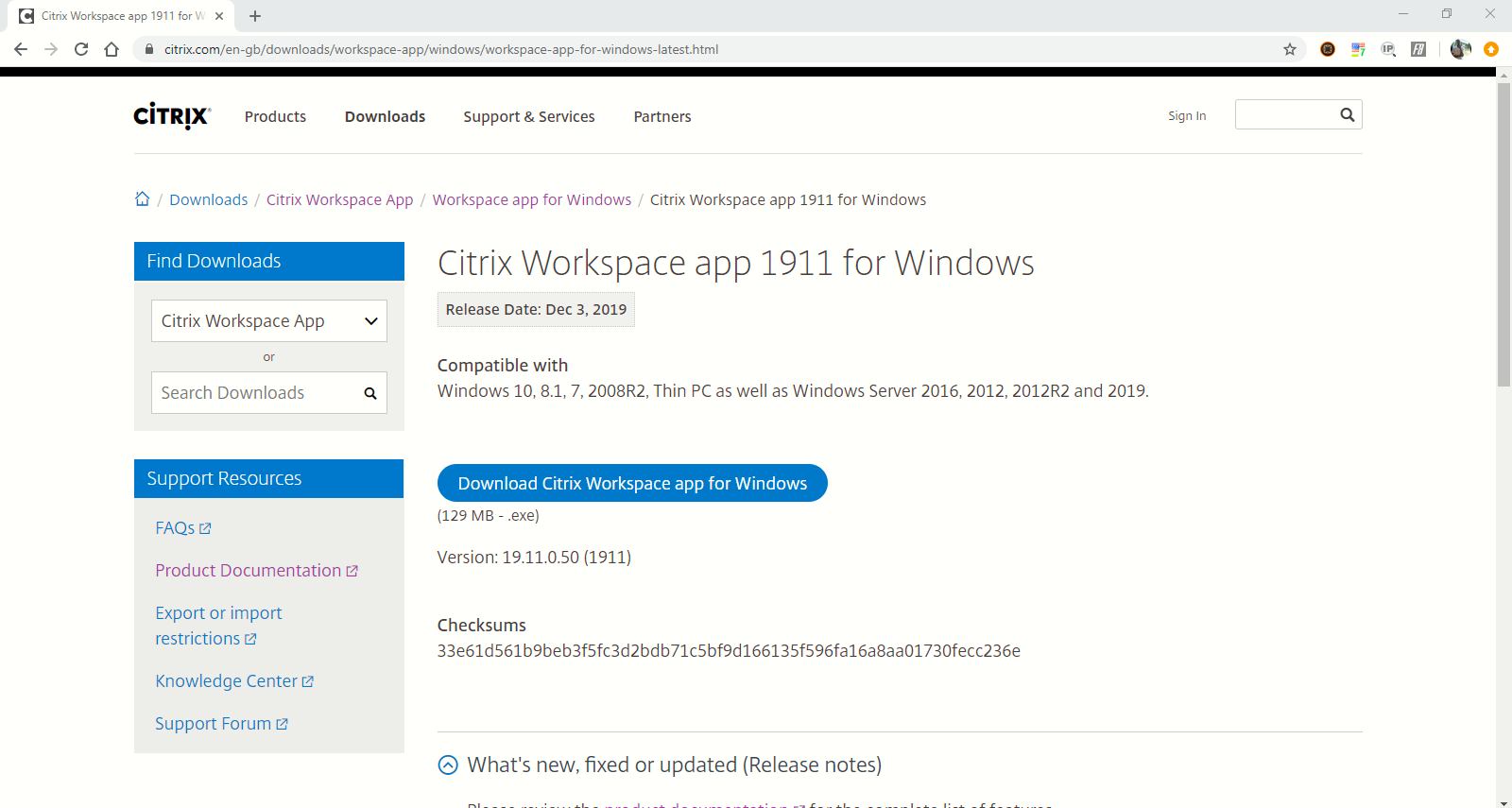Click the header search magnifier icon
Screen dimensions: 1512x808
(x=1348, y=114)
